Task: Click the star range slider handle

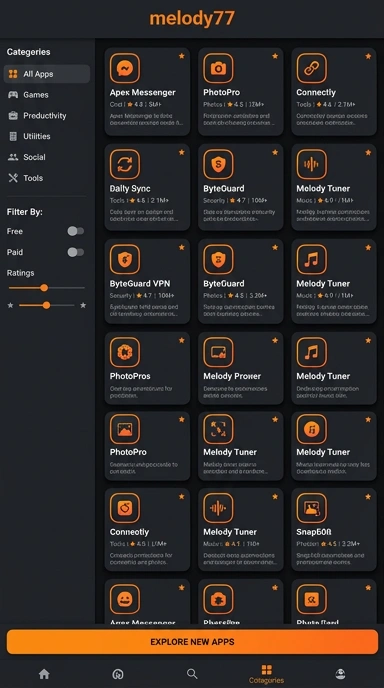Action: (47, 305)
